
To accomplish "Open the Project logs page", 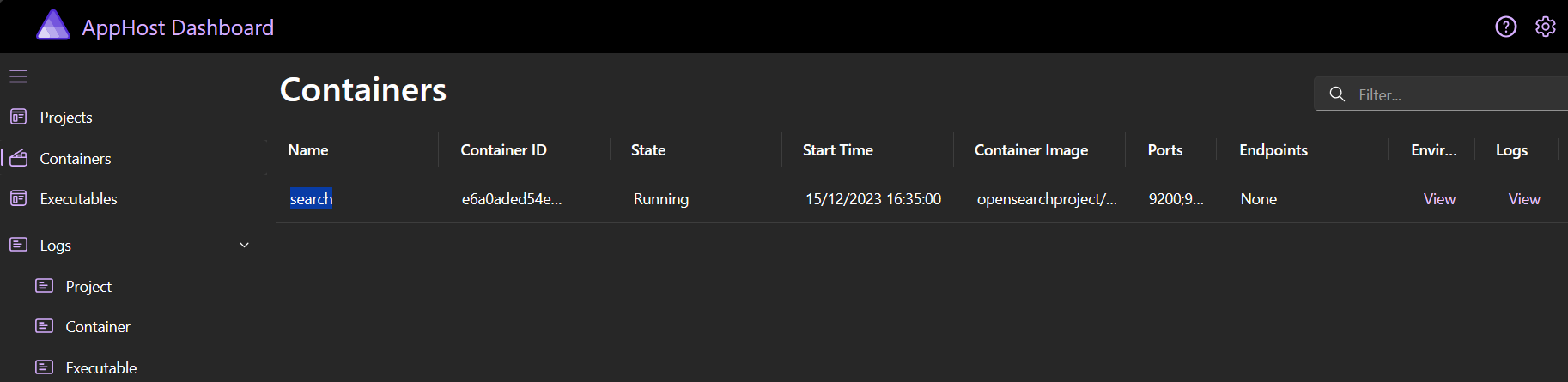I will click(88, 286).
